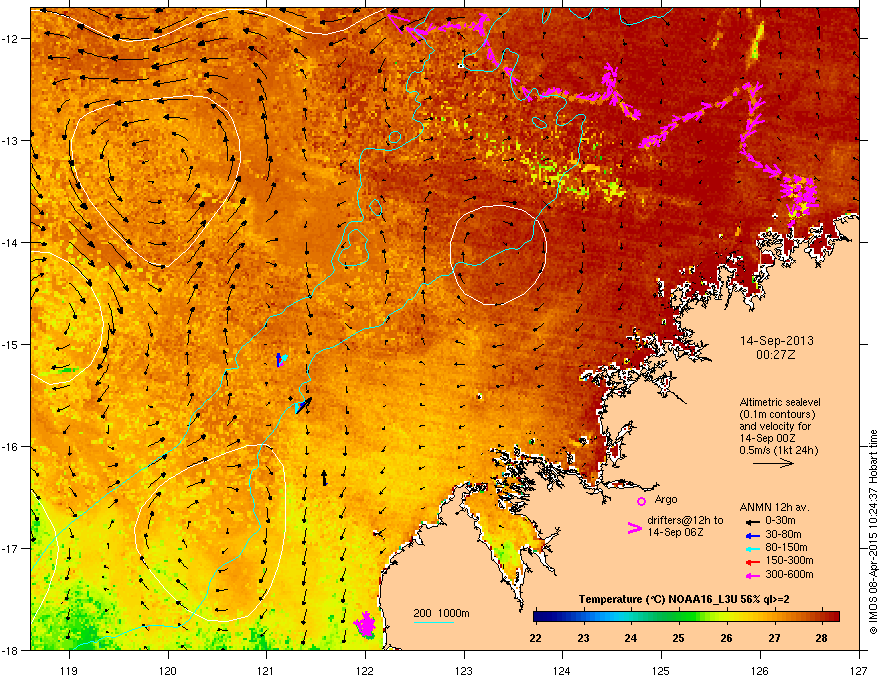This screenshot has width=880, height=680.
Task: Click the 'drifters@12h to' legend label
Action: pyautogui.click(x=685, y=520)
